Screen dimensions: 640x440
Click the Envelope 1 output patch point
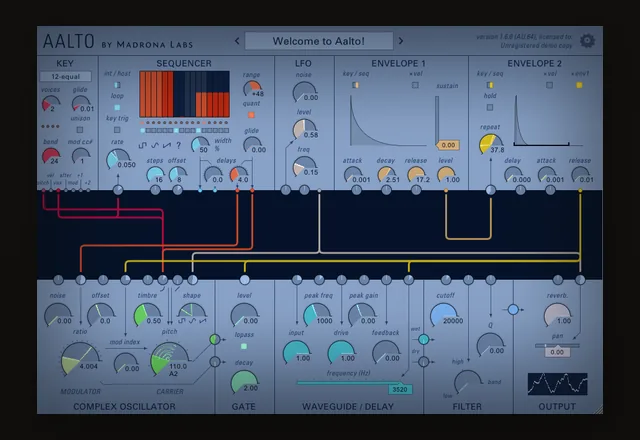(446, 191)
